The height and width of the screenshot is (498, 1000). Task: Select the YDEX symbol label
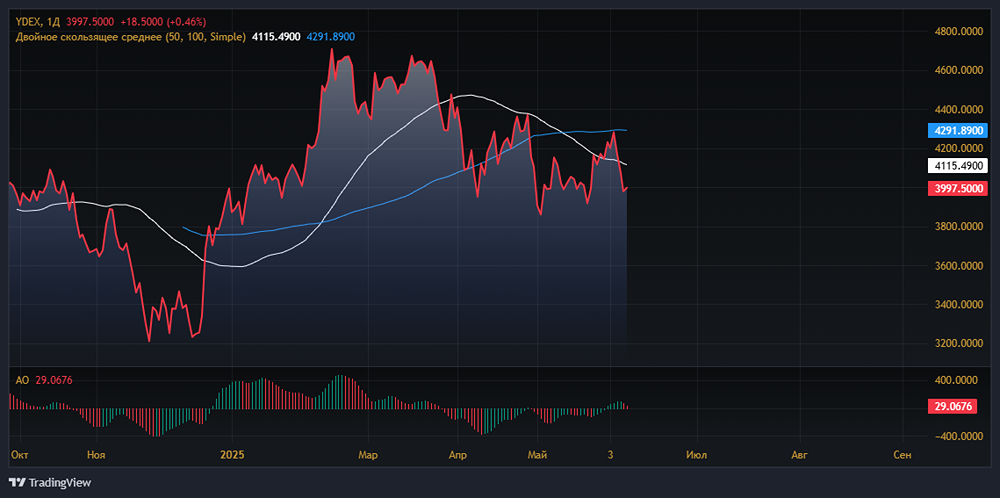[29, 22]
